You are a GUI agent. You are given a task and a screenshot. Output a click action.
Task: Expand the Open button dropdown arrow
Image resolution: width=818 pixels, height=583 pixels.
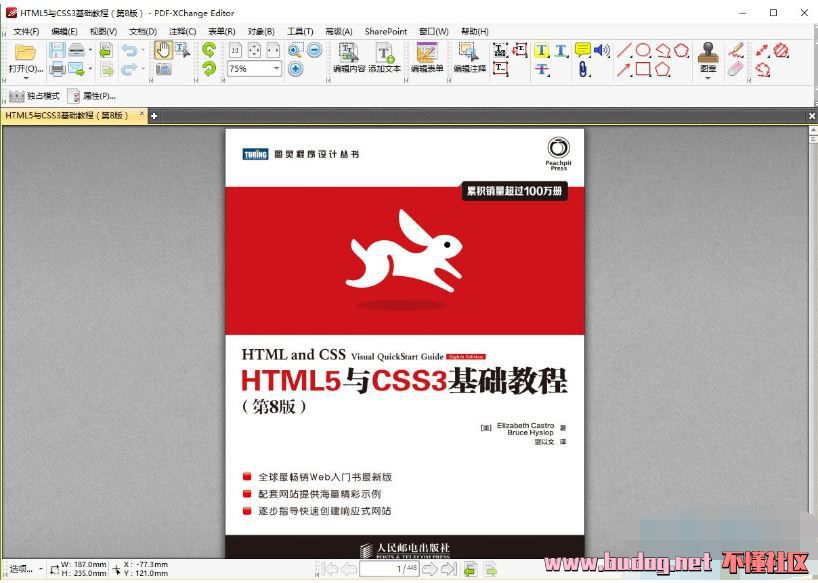(x=26, y=78)
